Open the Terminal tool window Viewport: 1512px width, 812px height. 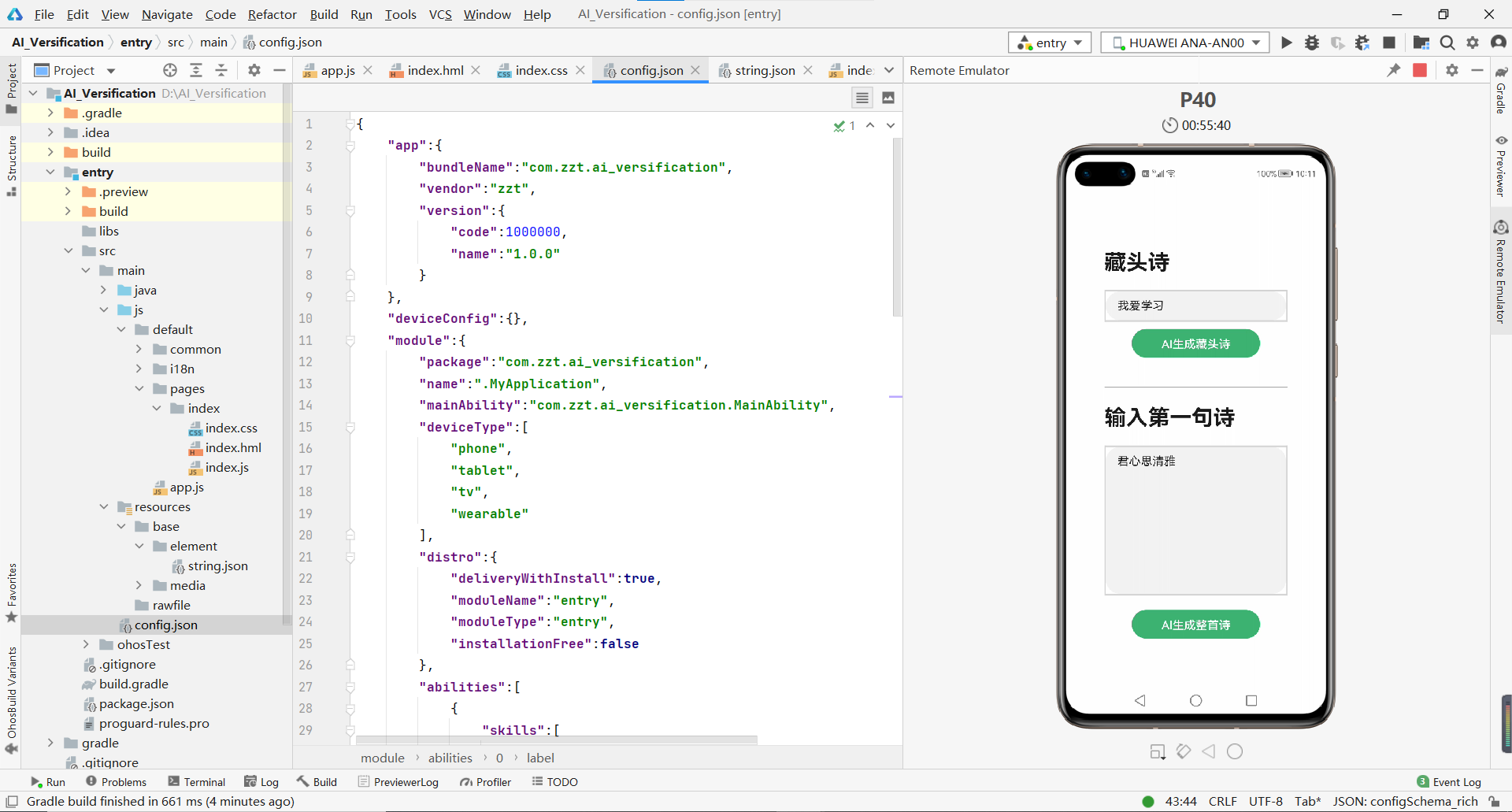pos(197,782)
